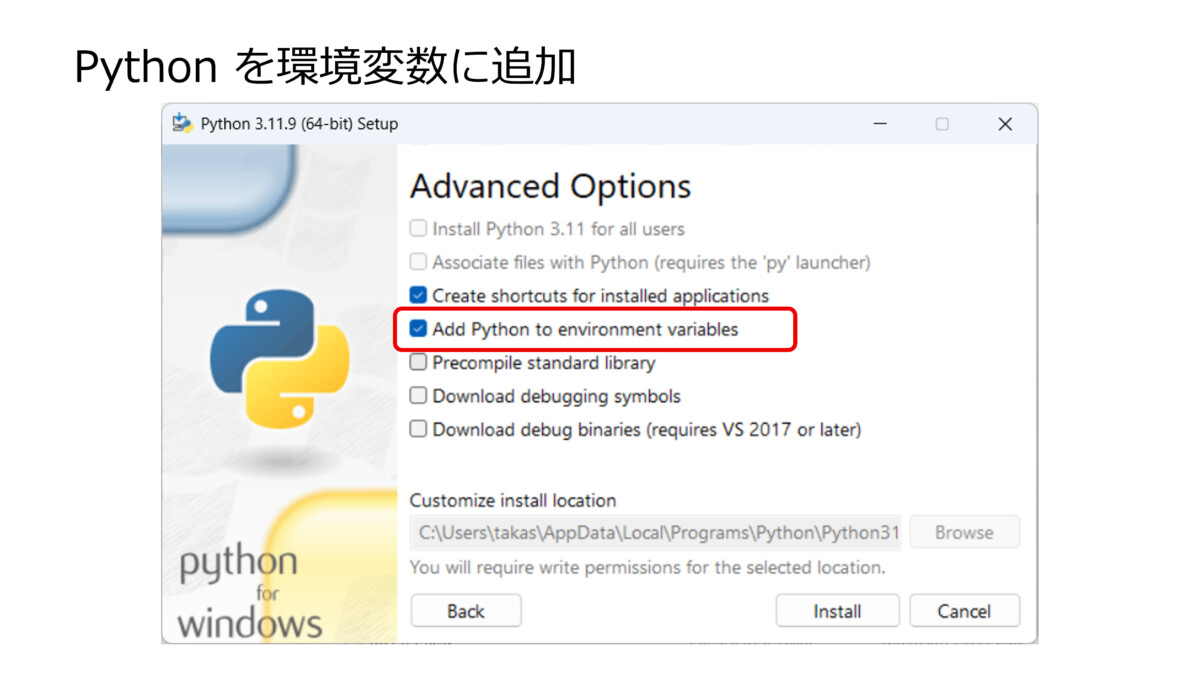Uncheck Create shortcuts for installed applications
Screen dimensions: 1200x675
coord(418,296)
